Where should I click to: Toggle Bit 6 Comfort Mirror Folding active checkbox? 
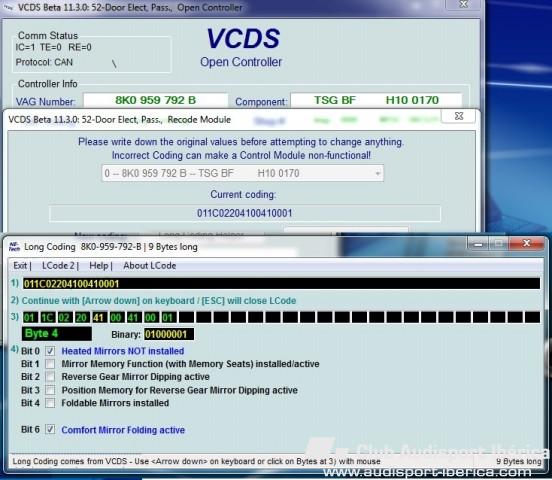tap(50, 430)
